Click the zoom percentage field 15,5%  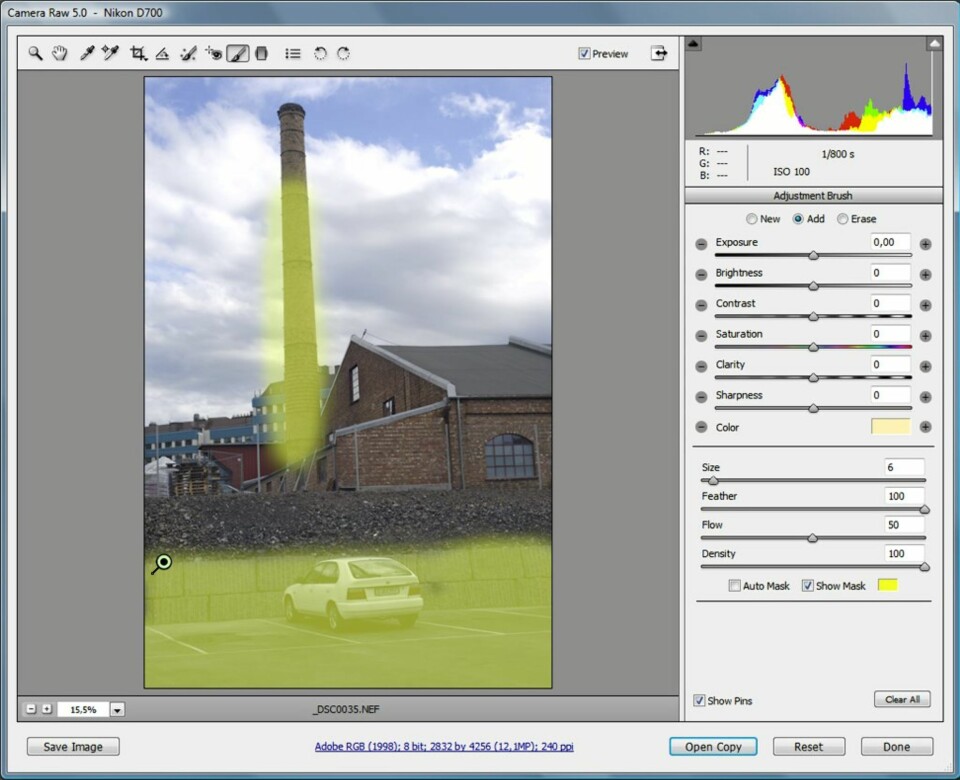point(83,710)
